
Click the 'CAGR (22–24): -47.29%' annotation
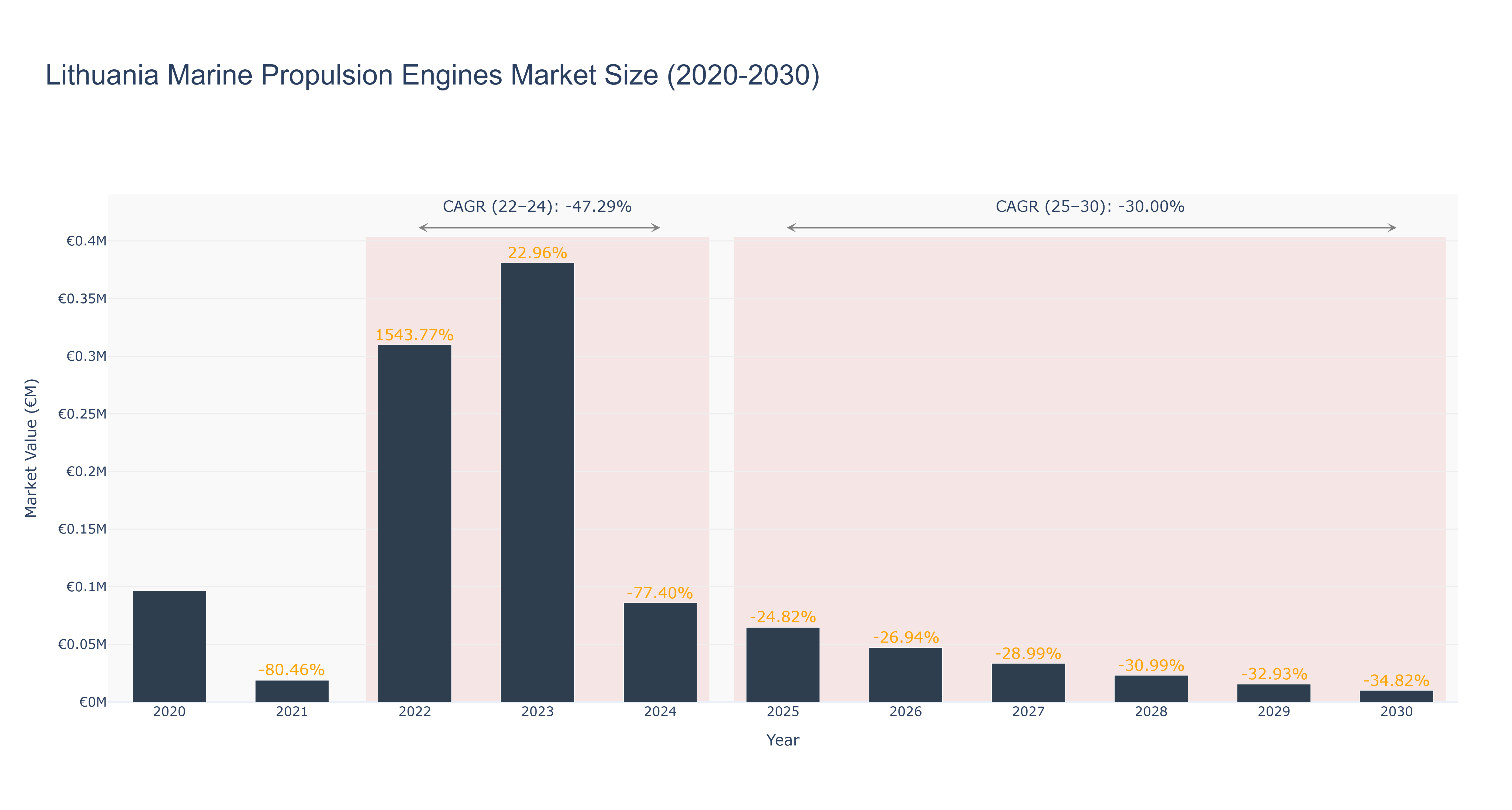point(537,207)
